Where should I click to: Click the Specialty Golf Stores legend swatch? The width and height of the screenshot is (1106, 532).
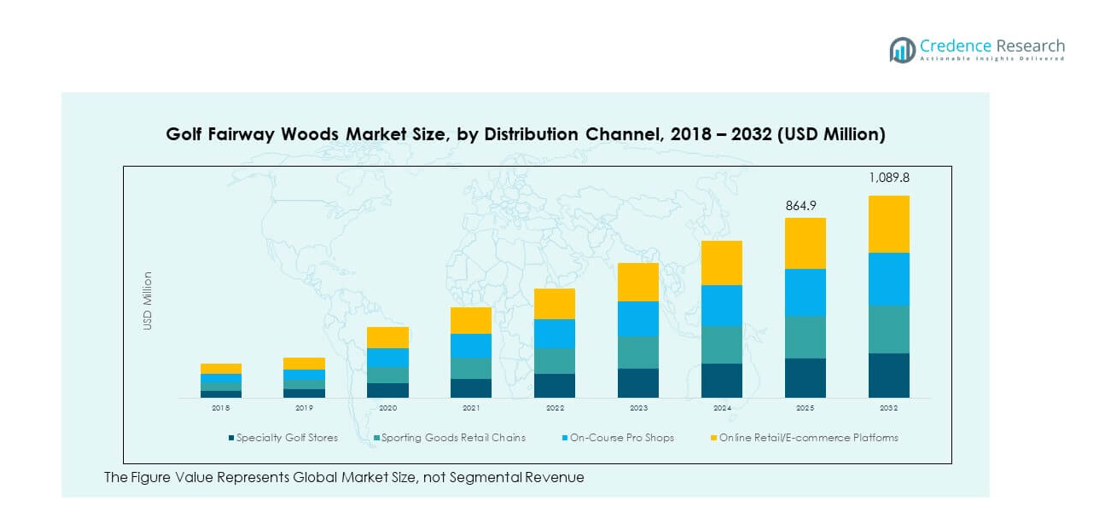click(231, 438)
